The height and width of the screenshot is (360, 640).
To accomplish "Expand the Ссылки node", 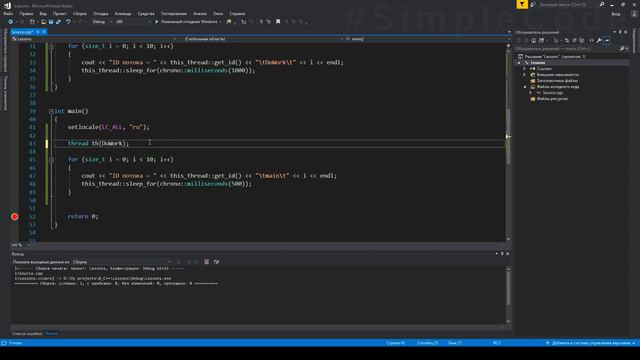I will pos(525,69).
